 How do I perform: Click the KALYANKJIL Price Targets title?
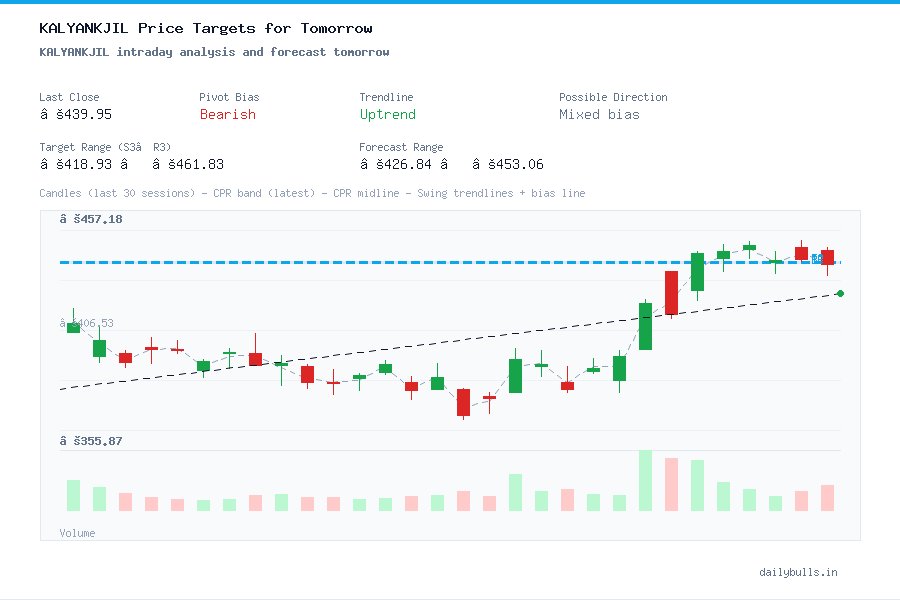click(x=205, y=28)
